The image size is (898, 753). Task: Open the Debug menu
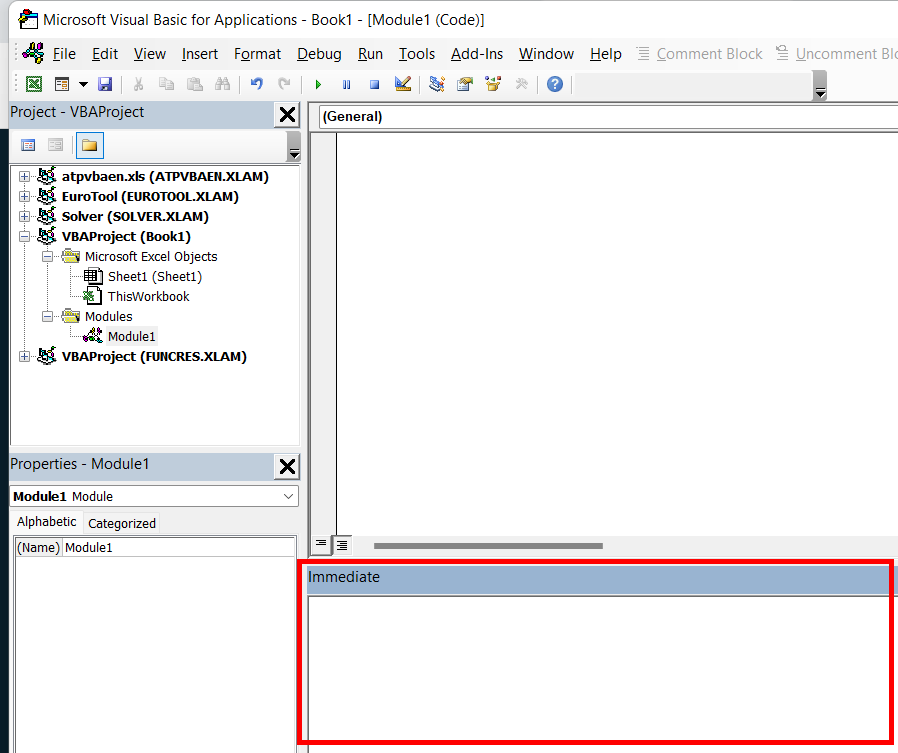(319, 54)
